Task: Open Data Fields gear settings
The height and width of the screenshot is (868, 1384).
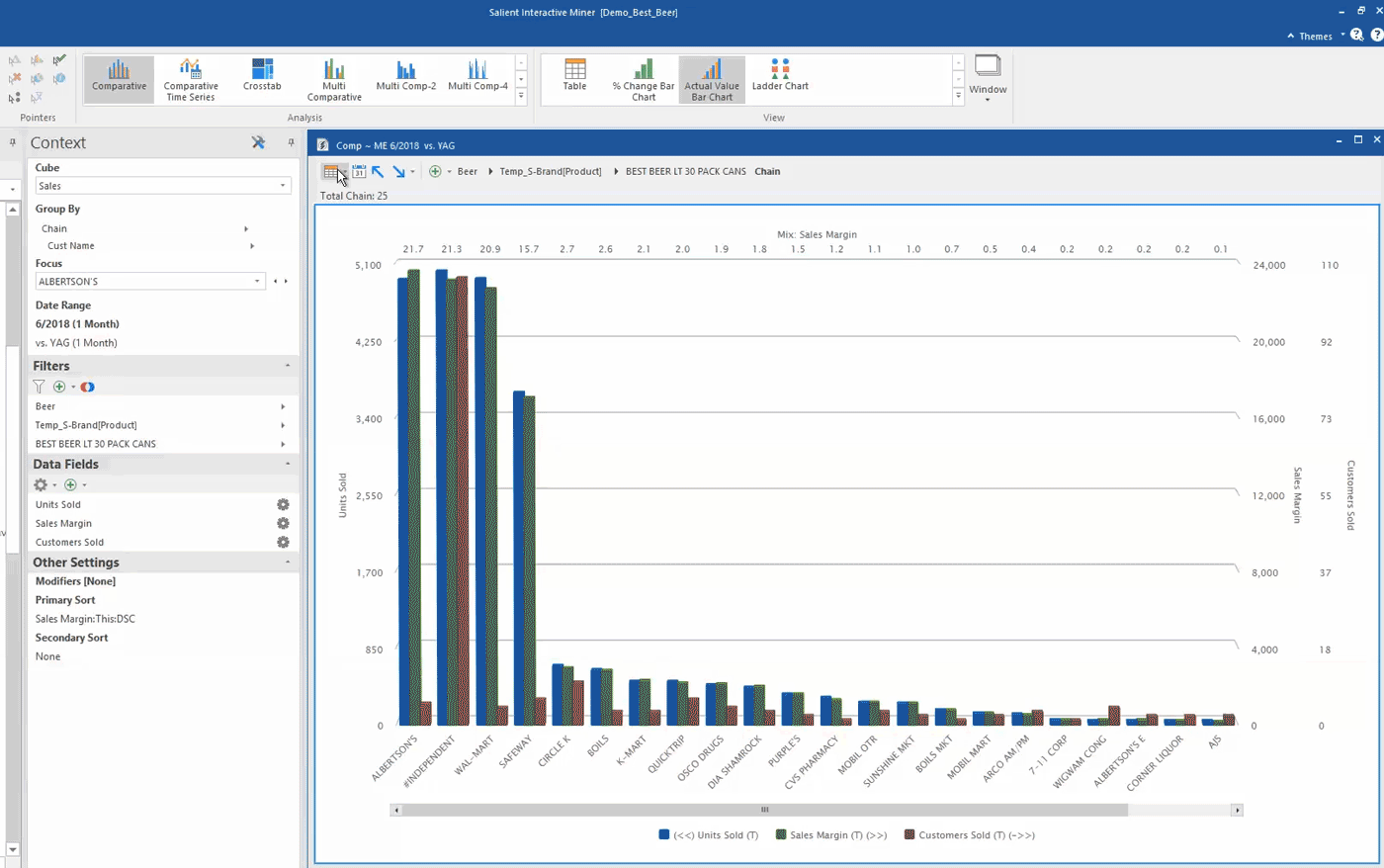Action: click(x=41, y=484)
